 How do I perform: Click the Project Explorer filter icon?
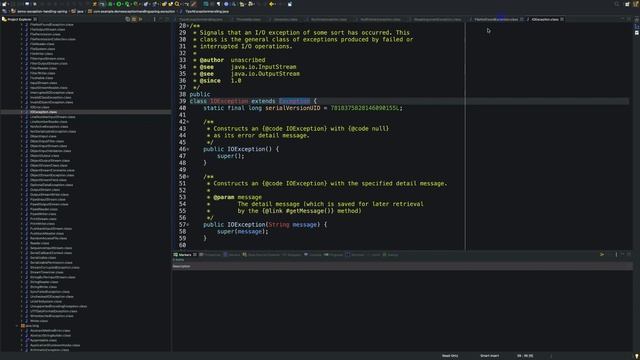click(140, 19)
